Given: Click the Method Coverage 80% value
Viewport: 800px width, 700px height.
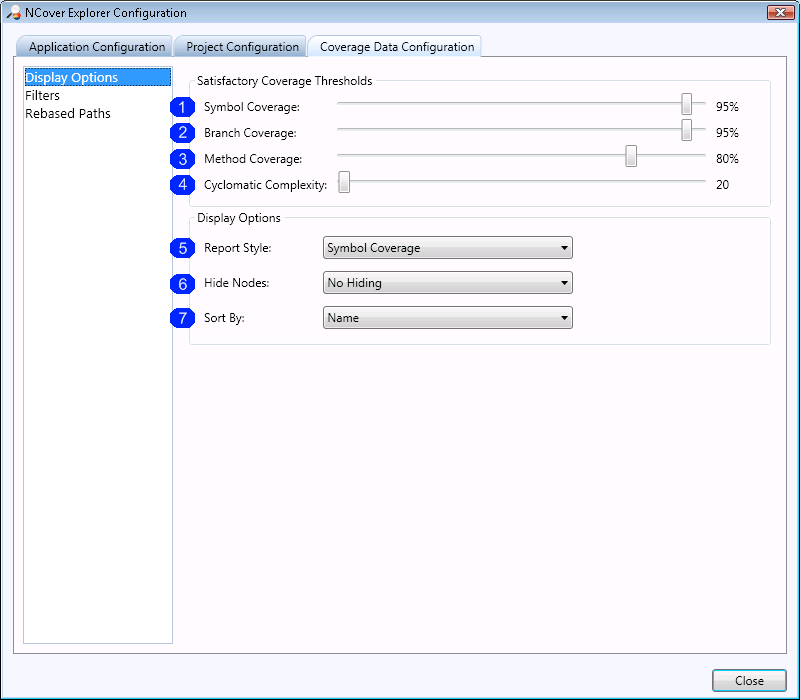Looking at the screenshot, I should click(x=727, y=159).
